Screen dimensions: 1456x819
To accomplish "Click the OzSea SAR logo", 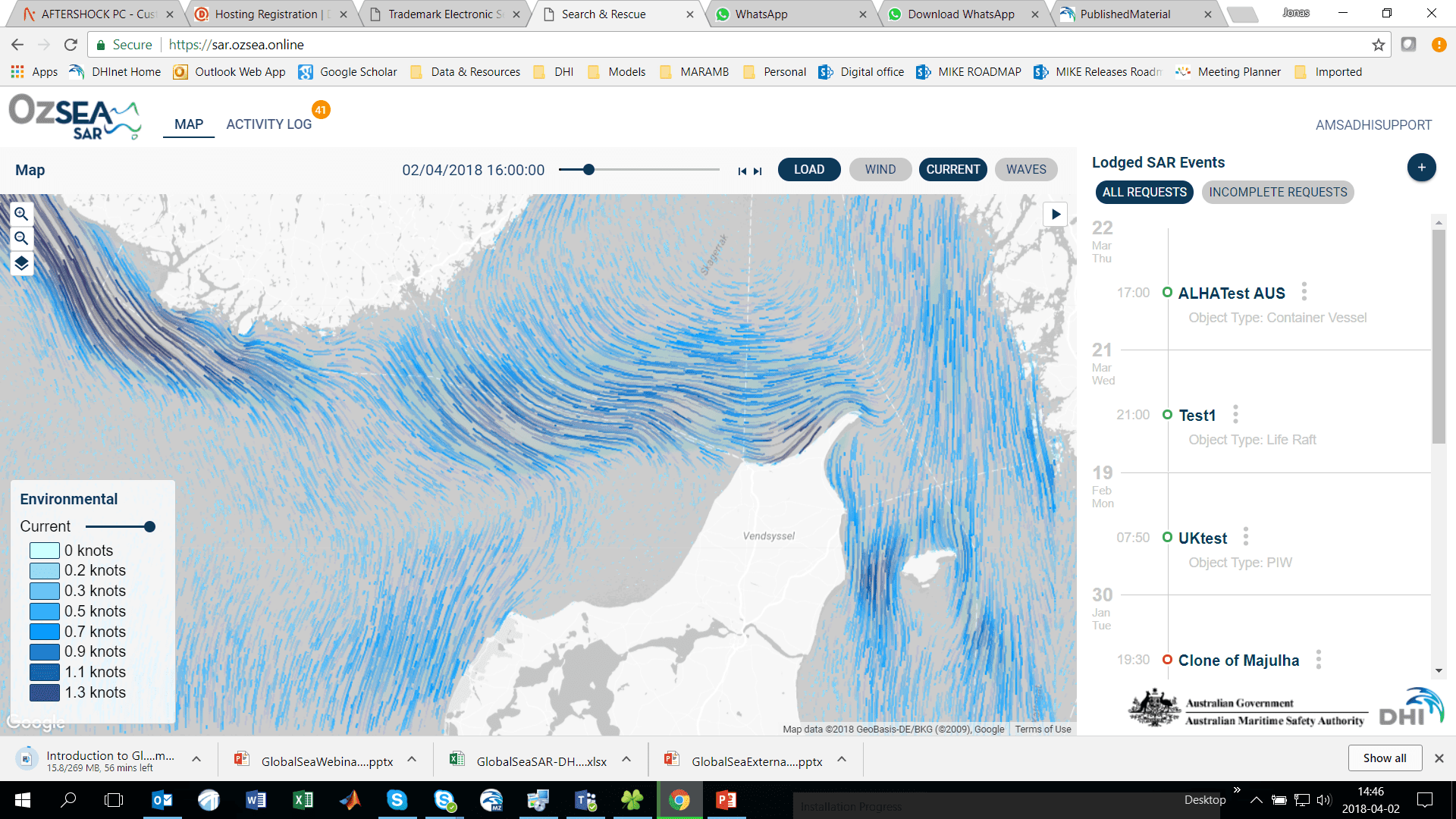I will click(x=75, y=116).
